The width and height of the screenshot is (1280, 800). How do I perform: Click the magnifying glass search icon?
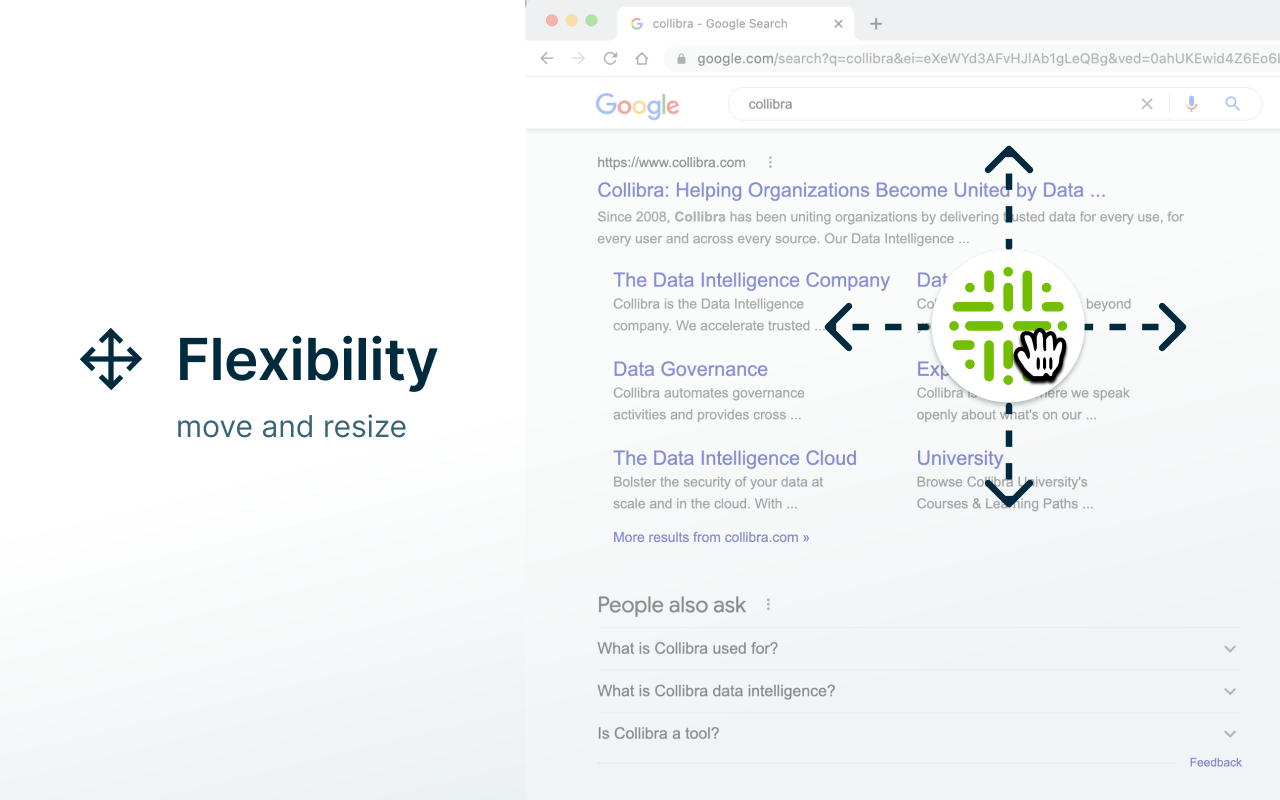pyautogui.click(x=1233, y=104)
